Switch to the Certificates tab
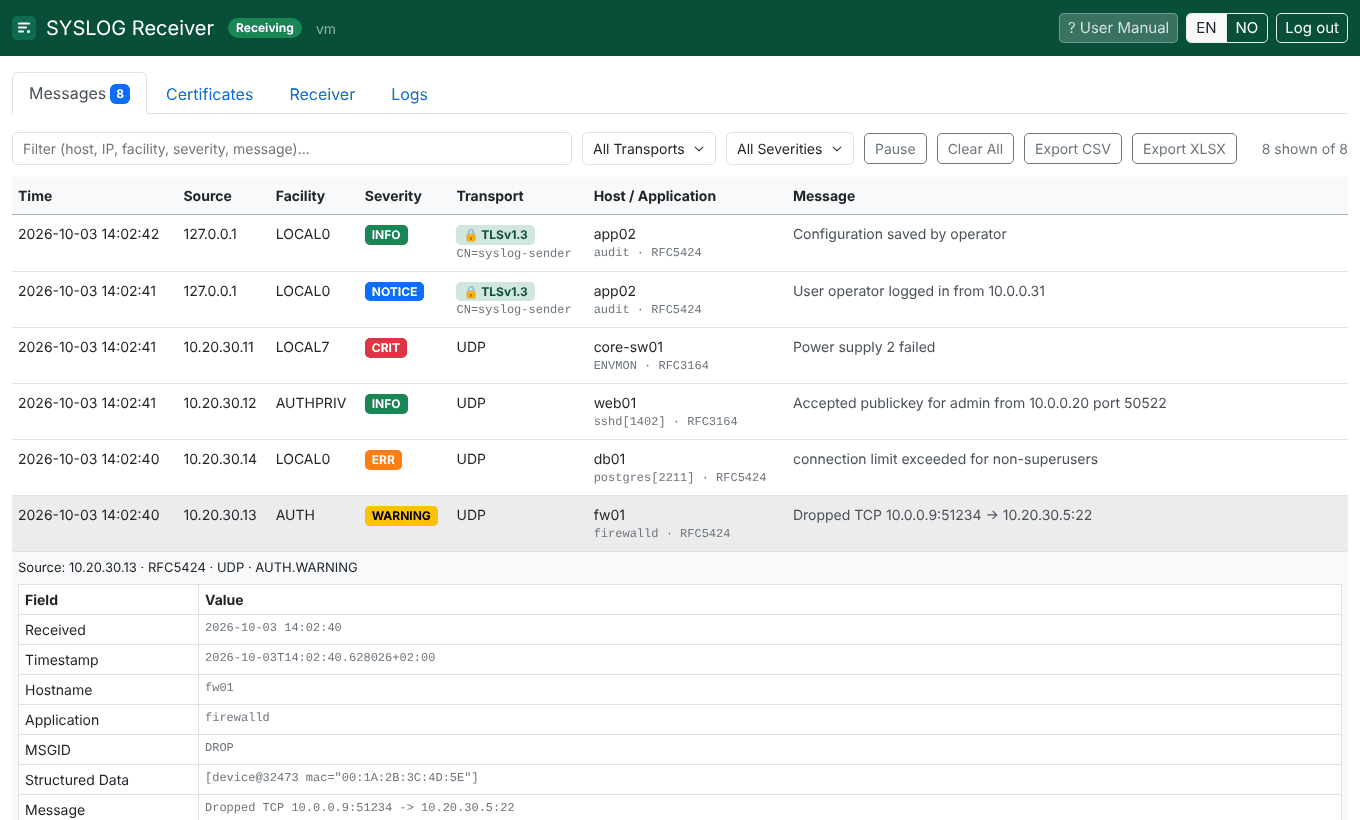The image size is (1360, 820). 209,94
